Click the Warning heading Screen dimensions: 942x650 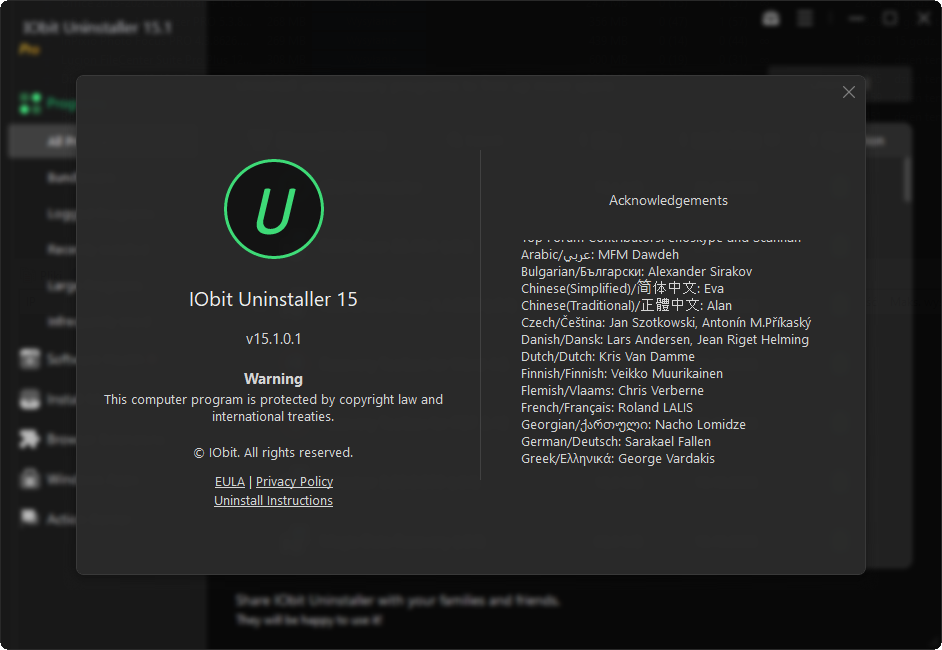pos(273,379)
